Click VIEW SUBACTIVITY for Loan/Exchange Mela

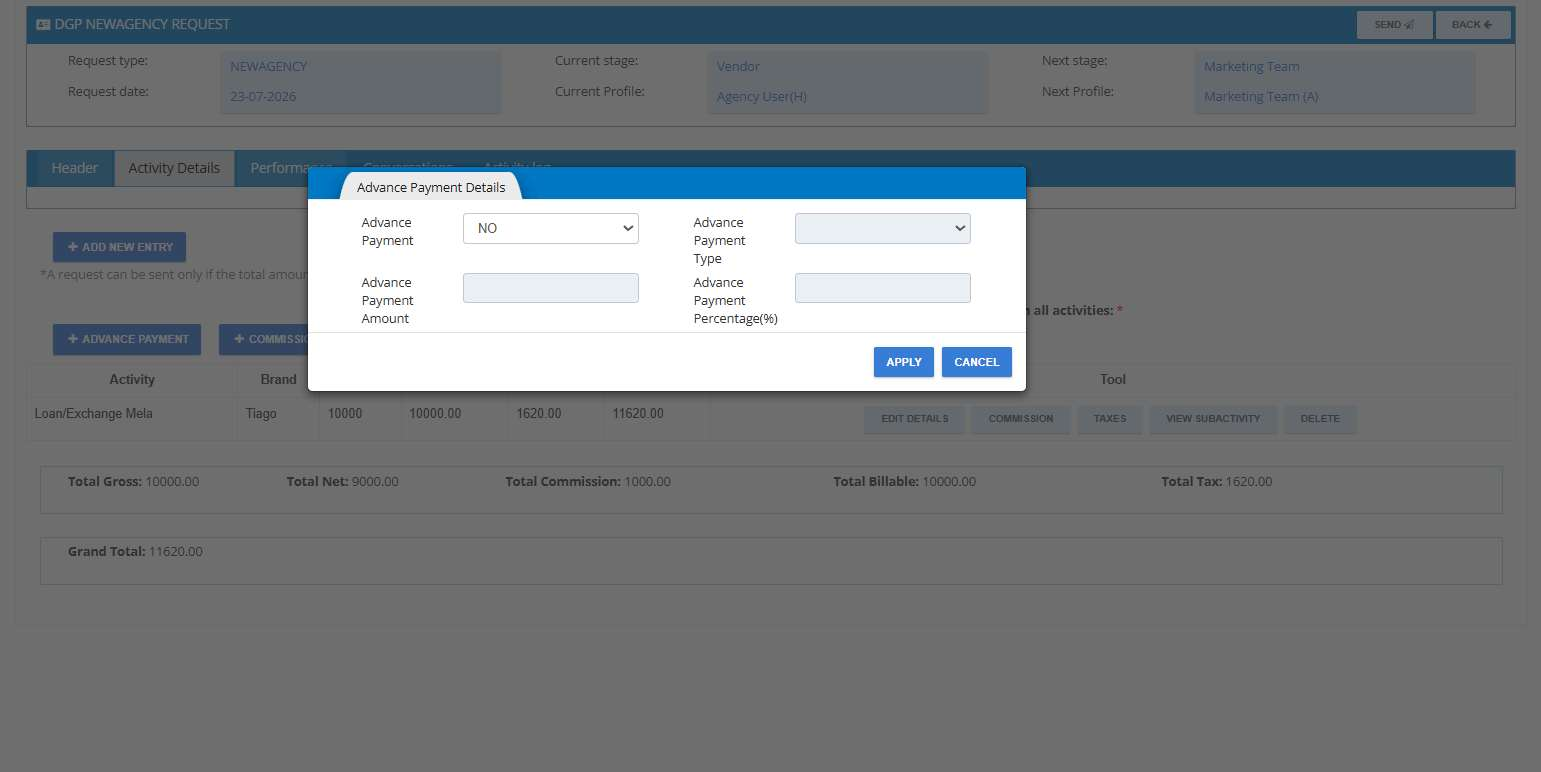pyautogui.click(x=1213, y=419)
